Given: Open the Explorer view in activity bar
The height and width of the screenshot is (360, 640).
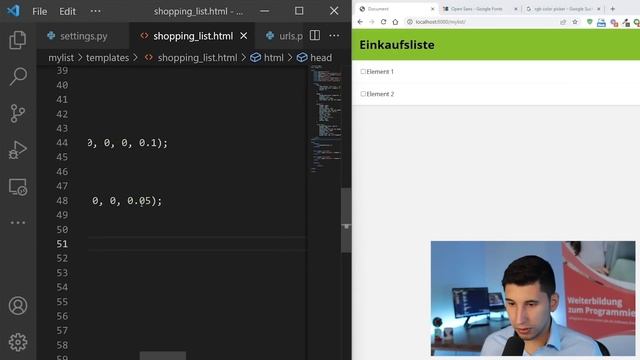Looking at the screenshot, I should pos(18,40).
